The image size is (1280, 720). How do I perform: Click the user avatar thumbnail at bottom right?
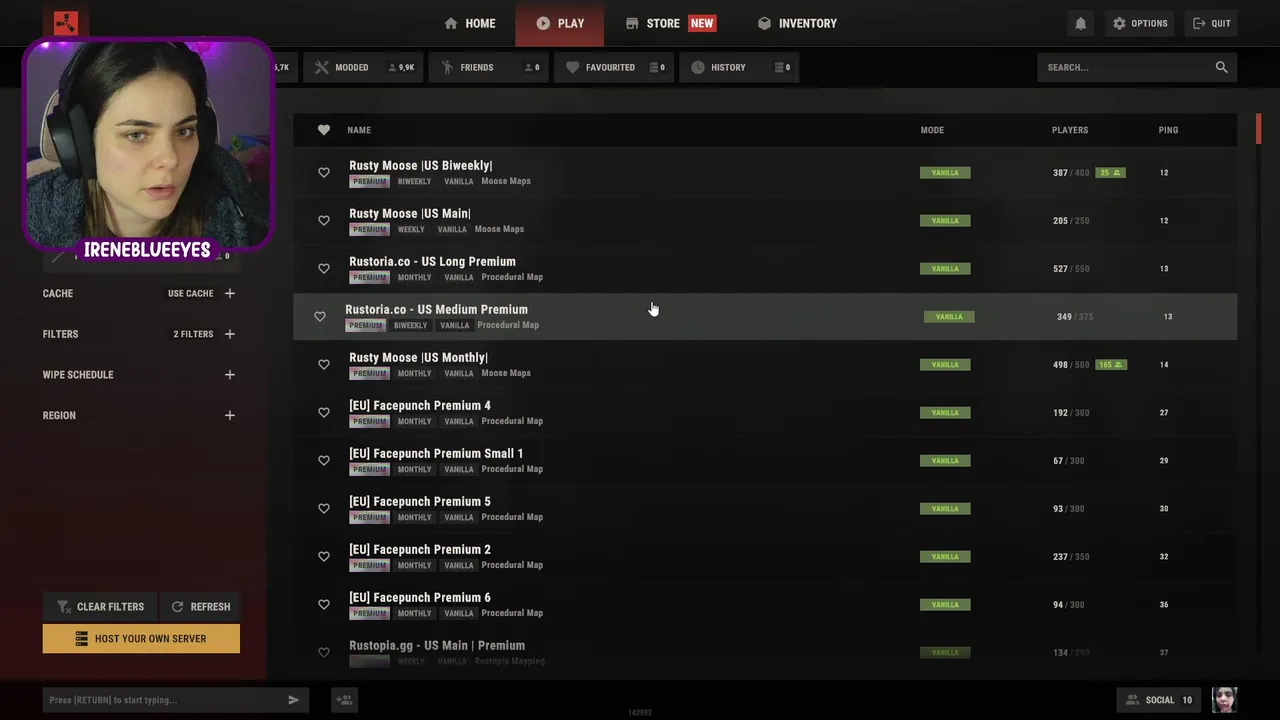pos(1224,700)
